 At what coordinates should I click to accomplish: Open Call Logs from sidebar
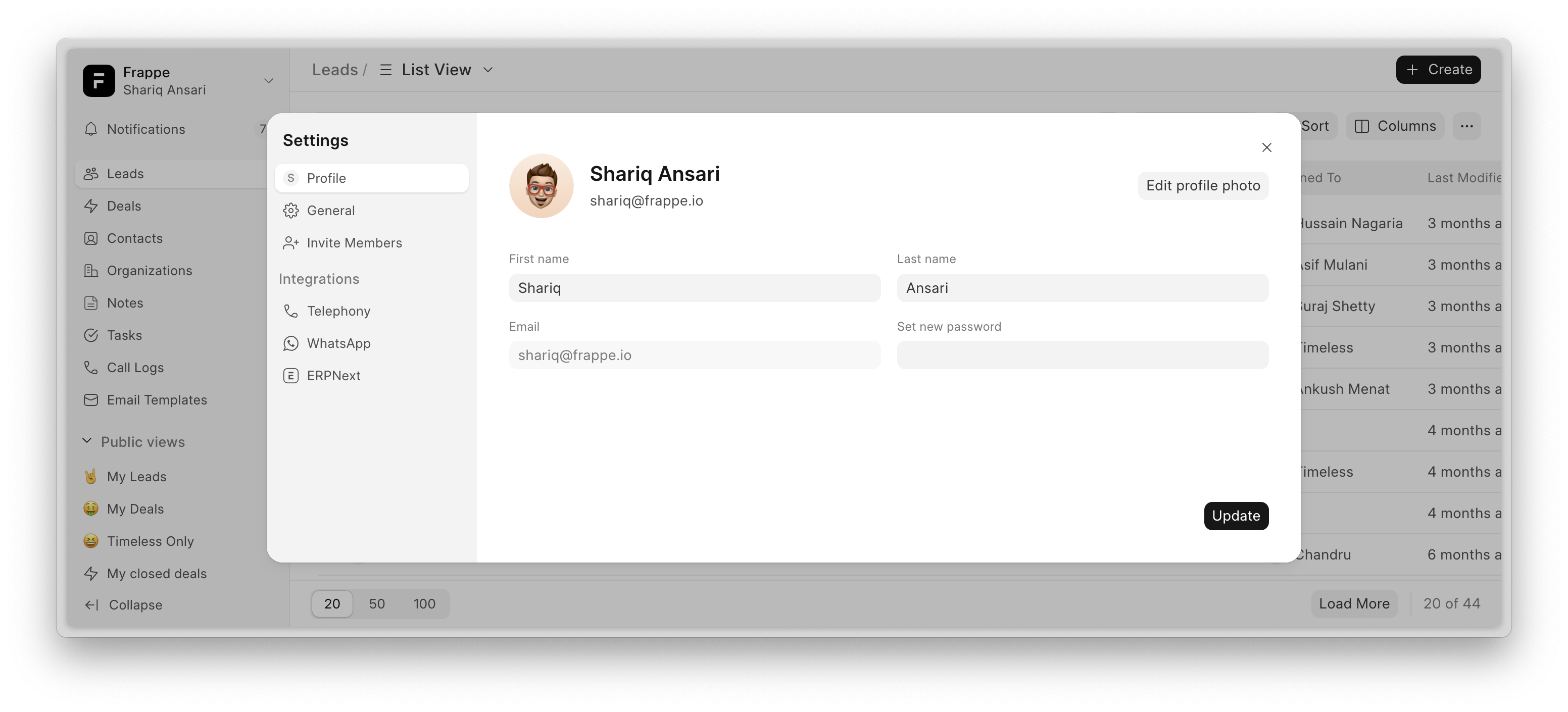tap(135, 368)
